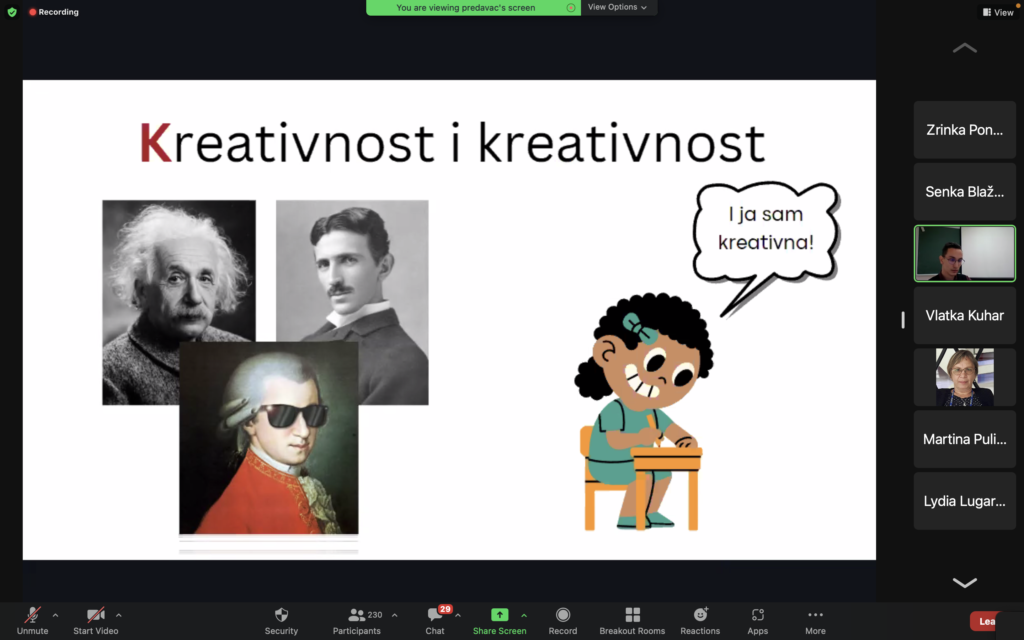Image resolution: width=1024 pixels, height=640 pixels.
Task: Click the green encryption shield icon
Action: click(12, 12)
